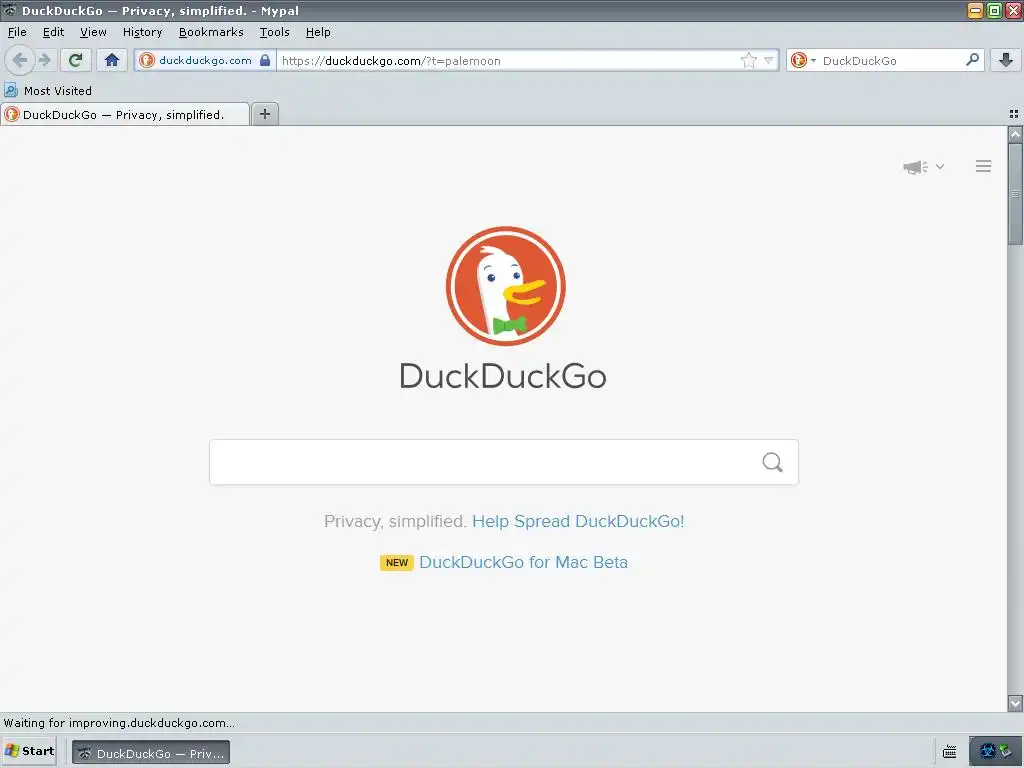Click the Start button
Viewport: 1024px width, 768px height.
pyautogui.click(x=29, y=751)
